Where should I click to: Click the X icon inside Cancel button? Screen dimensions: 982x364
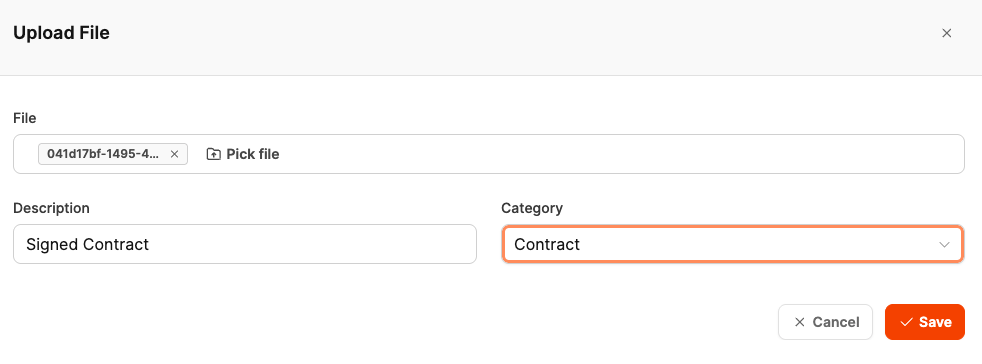tap(799, 322)
